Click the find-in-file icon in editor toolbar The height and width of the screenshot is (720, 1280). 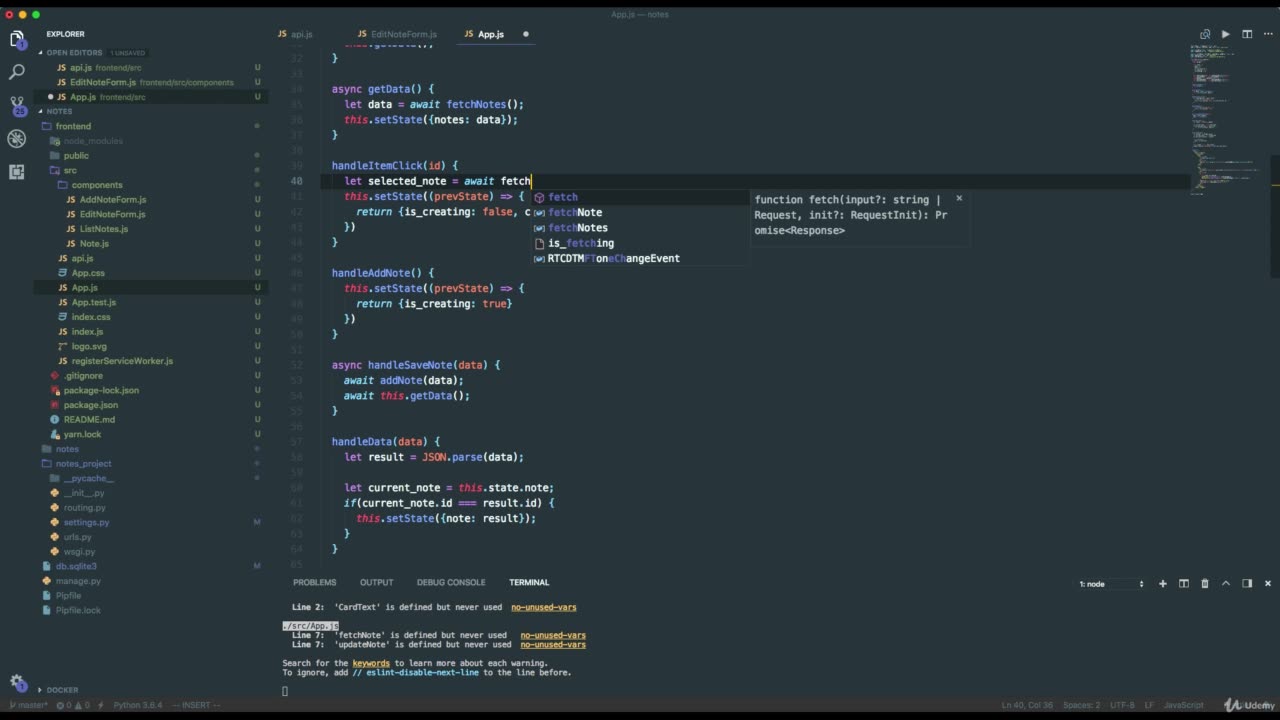click(1205, 34)
